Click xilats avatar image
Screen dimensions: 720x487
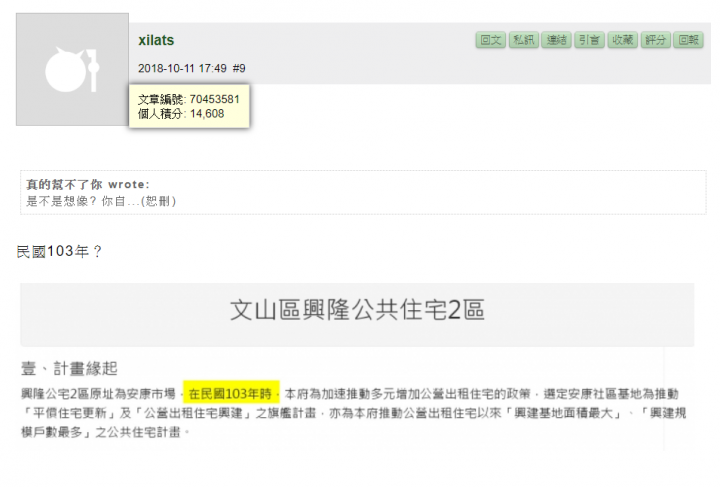(72, 69)
